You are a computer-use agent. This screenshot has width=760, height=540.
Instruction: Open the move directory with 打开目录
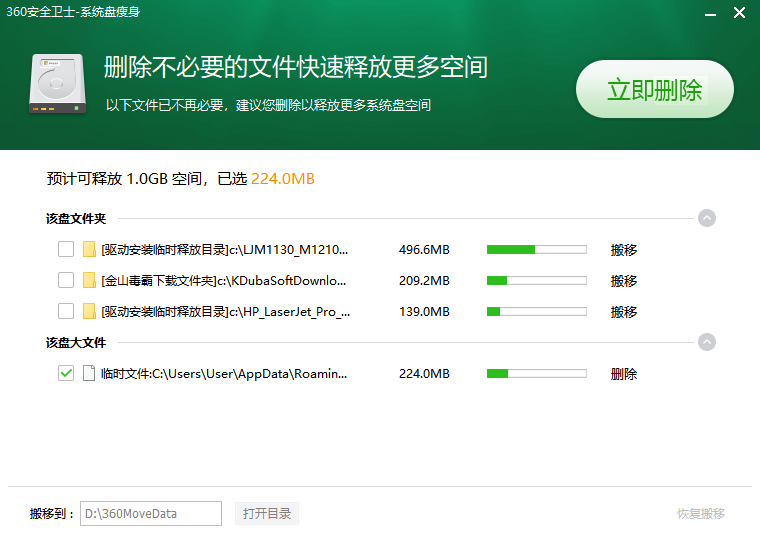click(267, 514)
